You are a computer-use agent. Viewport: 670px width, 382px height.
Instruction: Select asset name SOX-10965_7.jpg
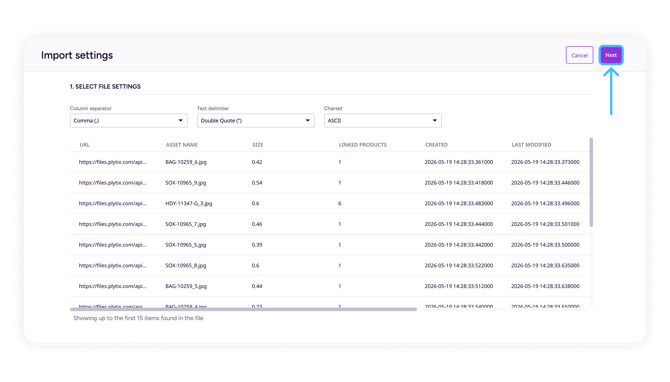185,224
